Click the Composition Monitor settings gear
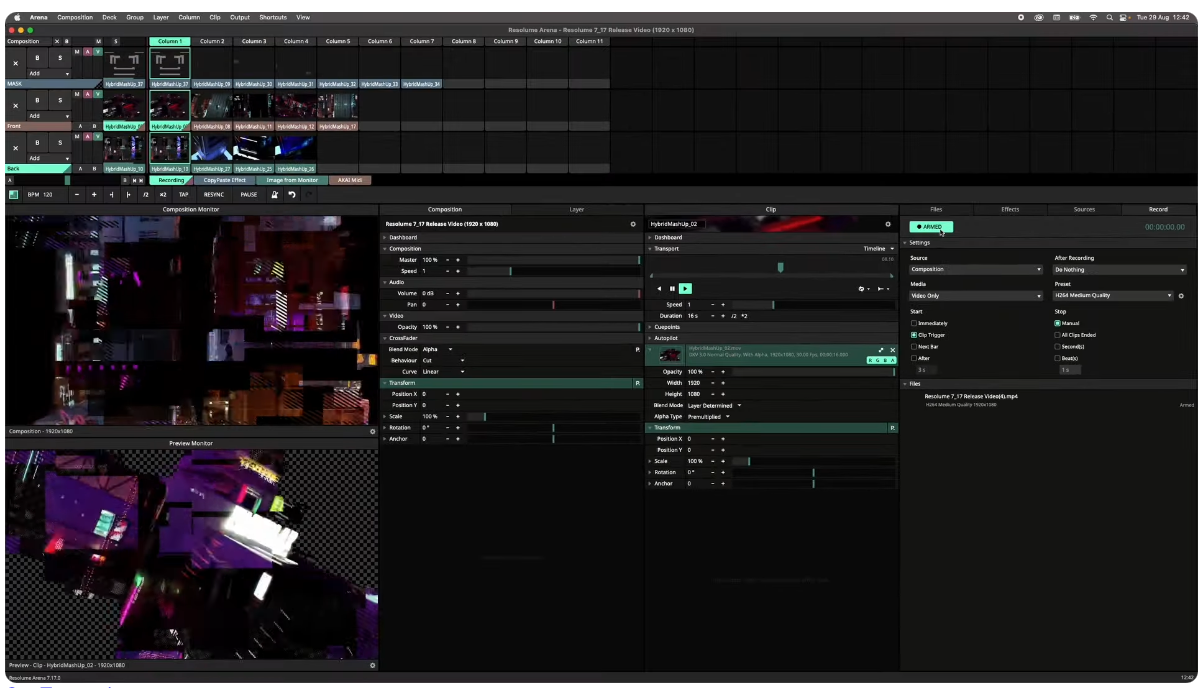This screenshot has width=1200, height=688. tap(373, 431)
